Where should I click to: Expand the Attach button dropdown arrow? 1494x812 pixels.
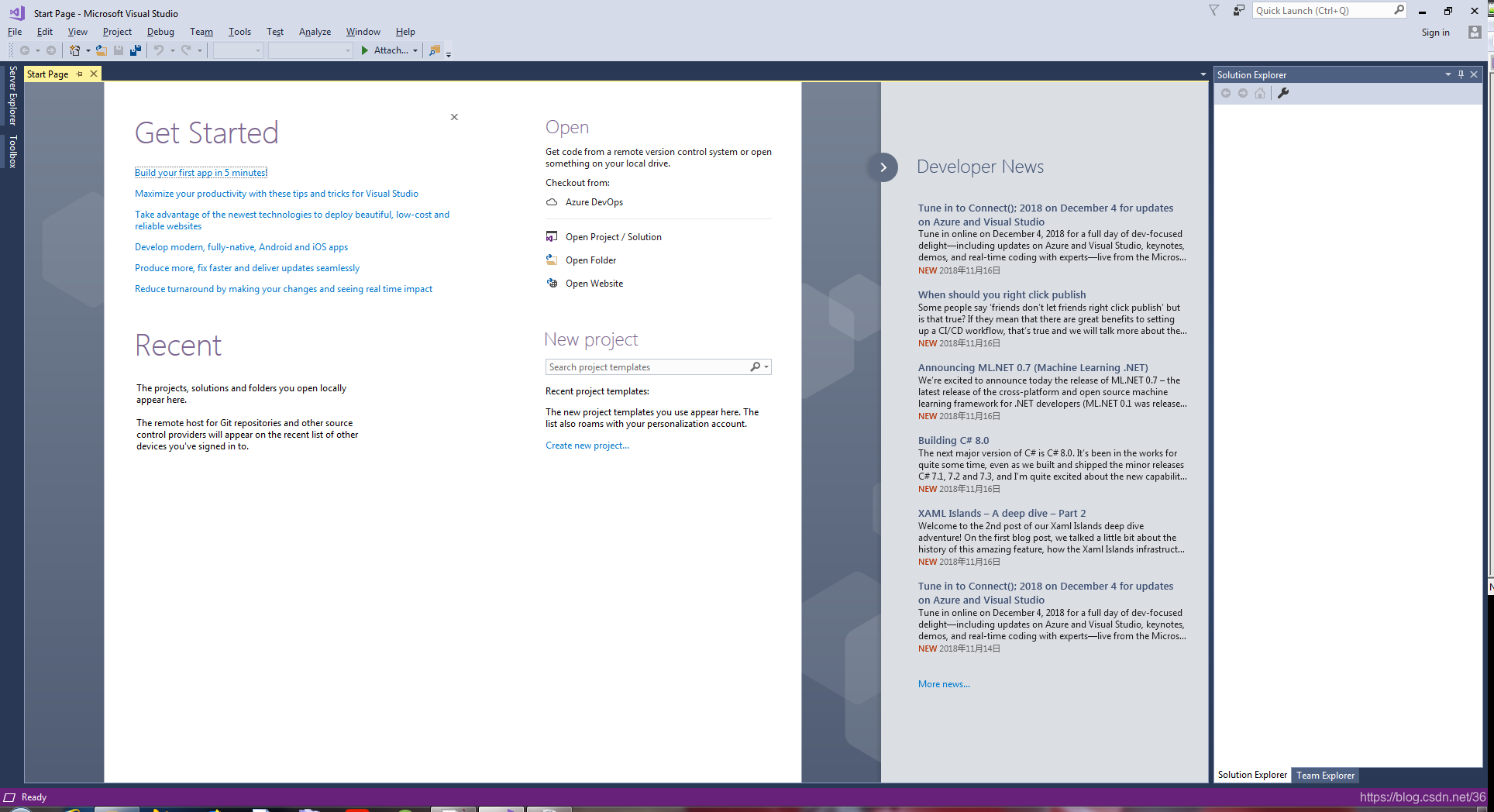[x=415, y=50]
